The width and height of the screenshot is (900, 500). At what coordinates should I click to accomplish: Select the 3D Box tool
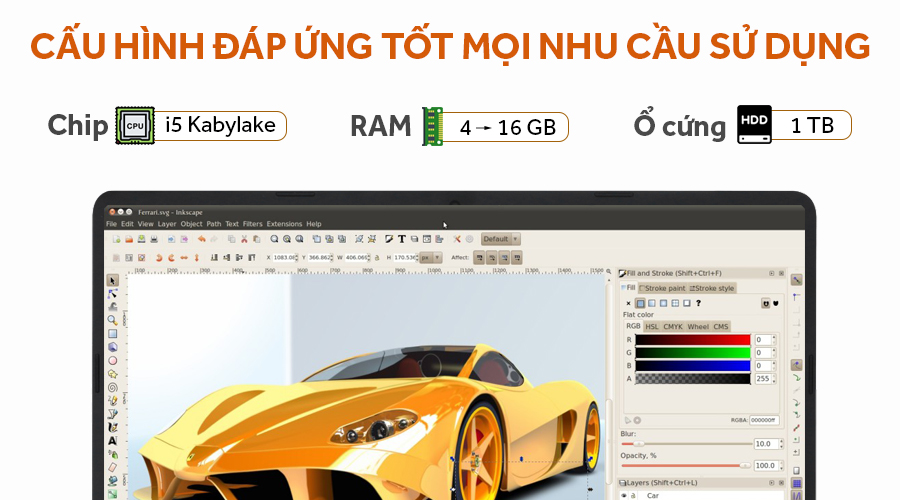tap(112, 347)
